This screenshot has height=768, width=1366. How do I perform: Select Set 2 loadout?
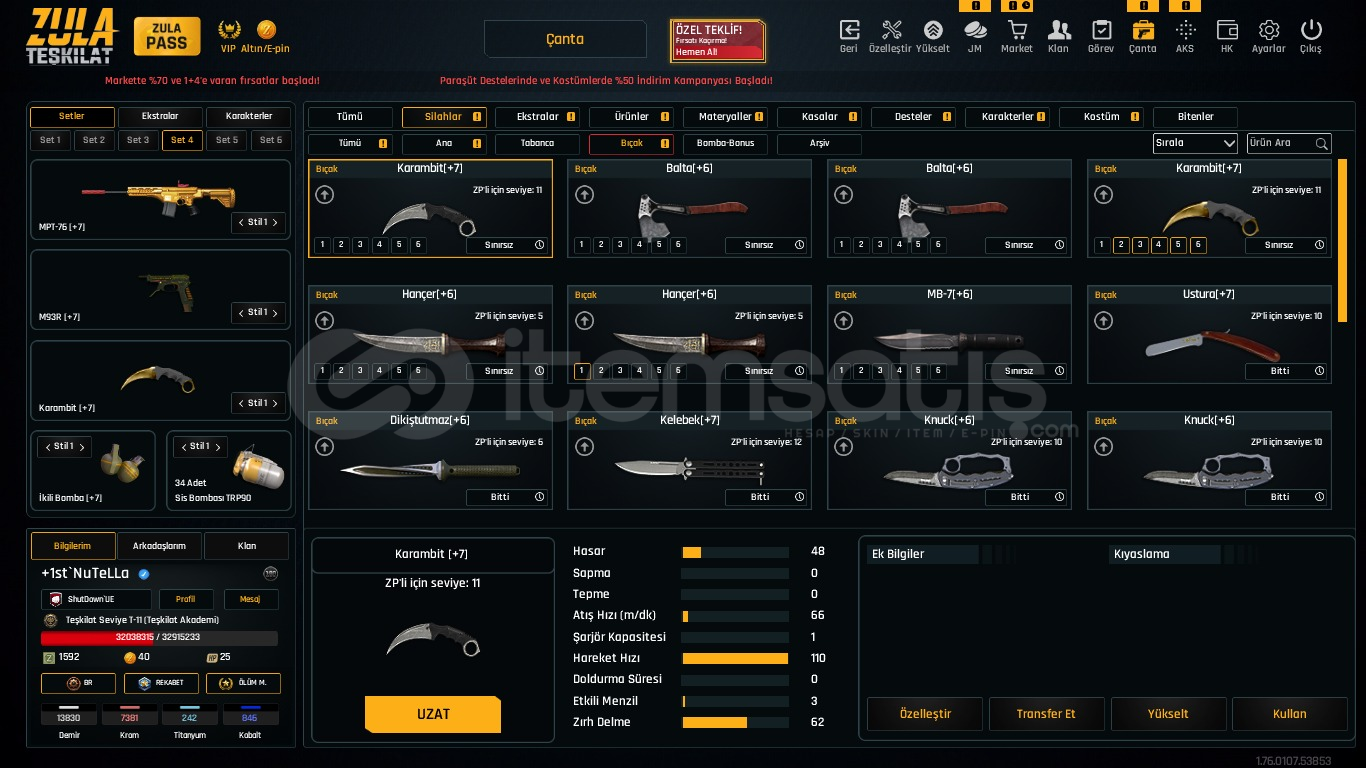click(x=94, y=140)
